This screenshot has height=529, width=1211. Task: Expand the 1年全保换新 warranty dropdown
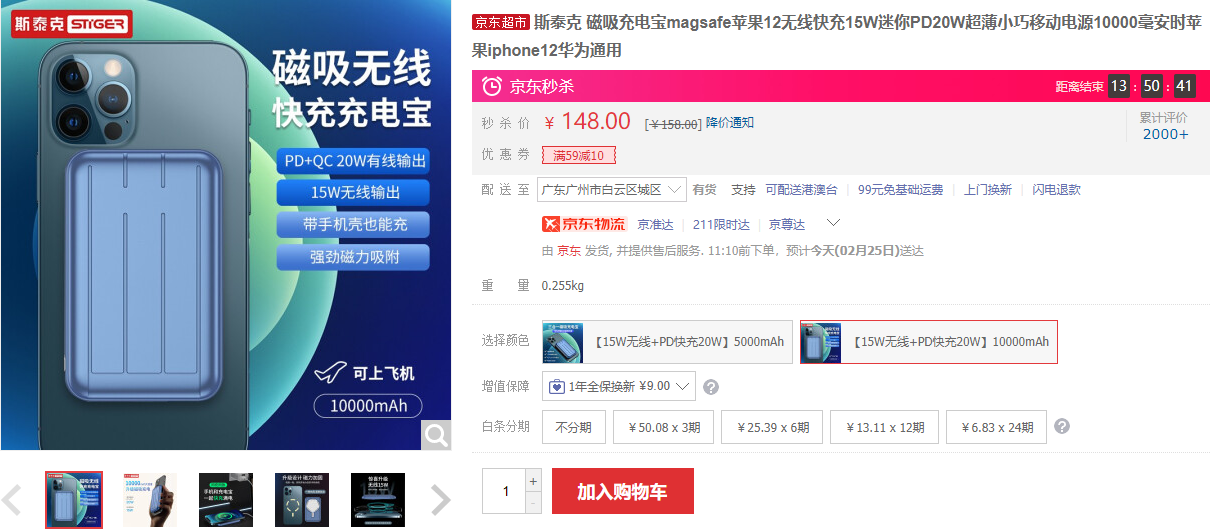pos(618,386)
